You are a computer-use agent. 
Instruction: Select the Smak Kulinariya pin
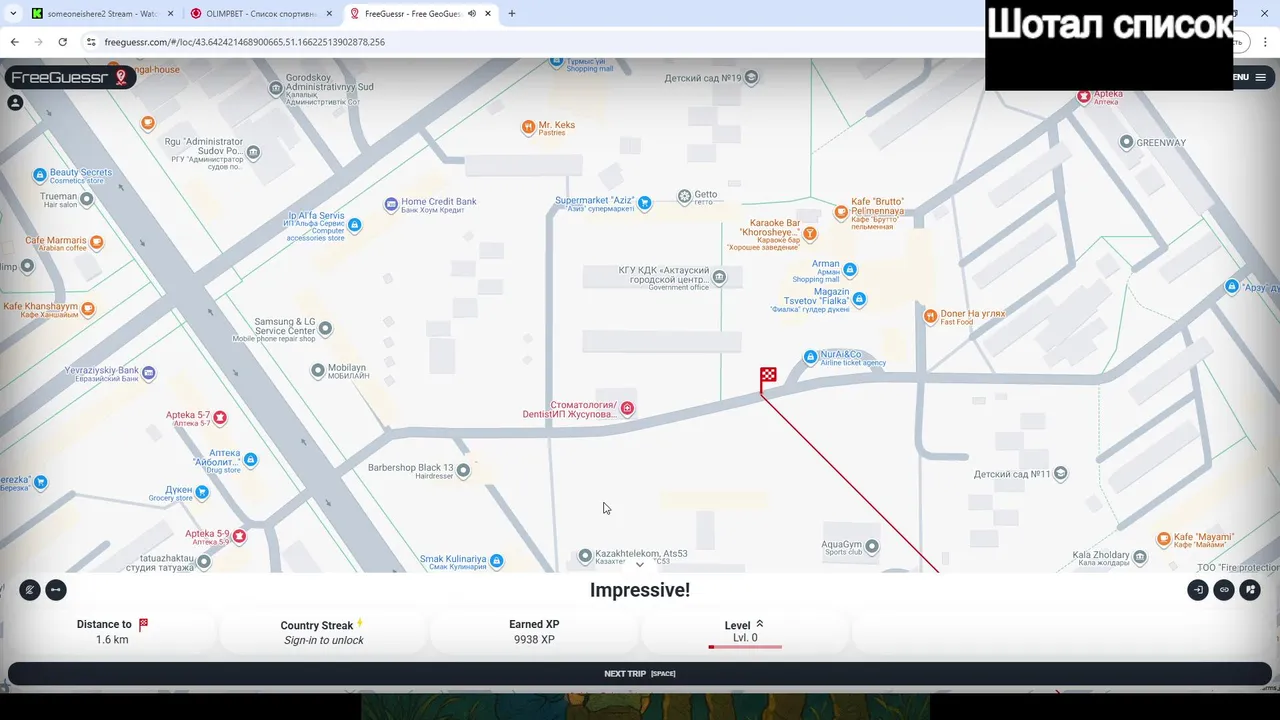(497, 561)
